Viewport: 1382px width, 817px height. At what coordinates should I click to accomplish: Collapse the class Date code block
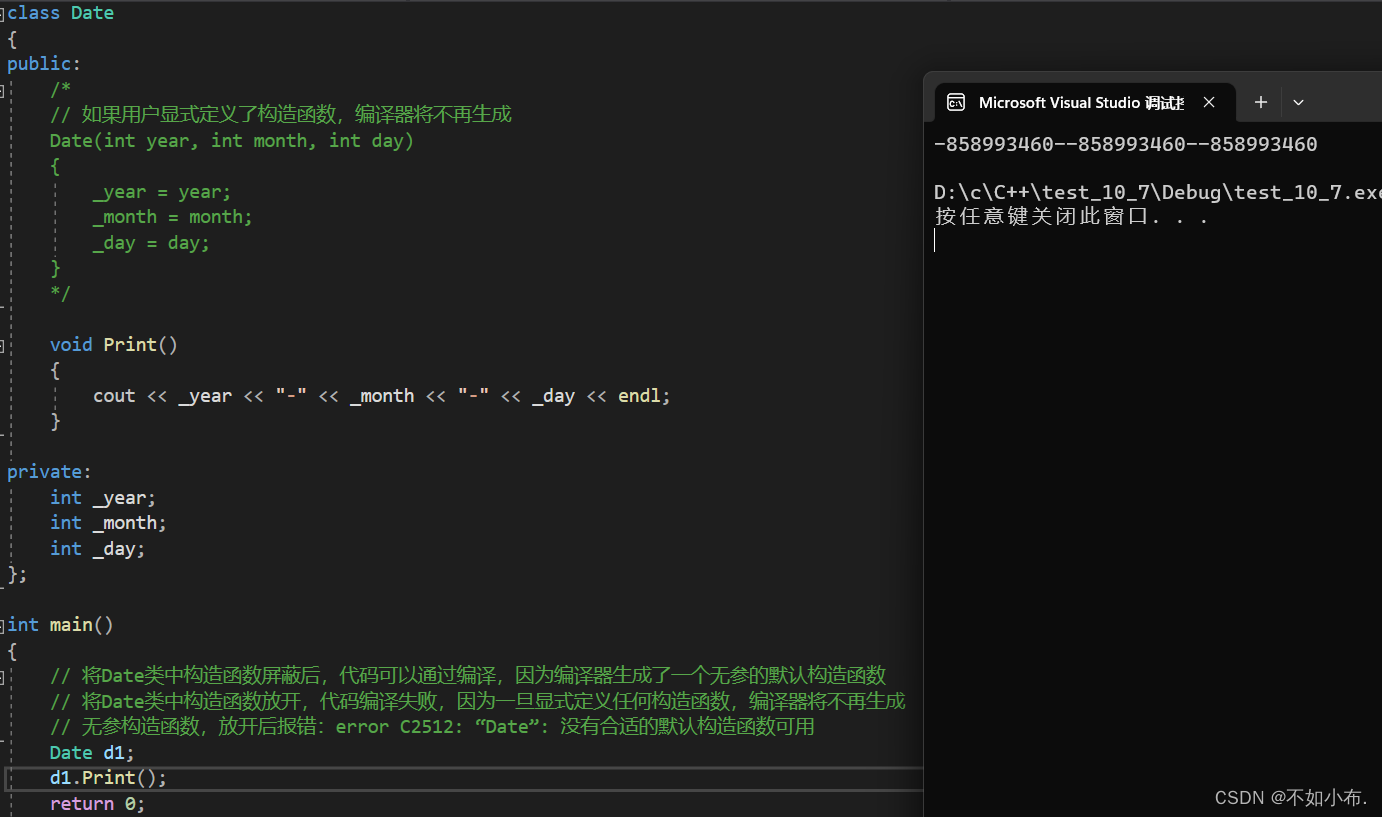click(x=3, y=13)
